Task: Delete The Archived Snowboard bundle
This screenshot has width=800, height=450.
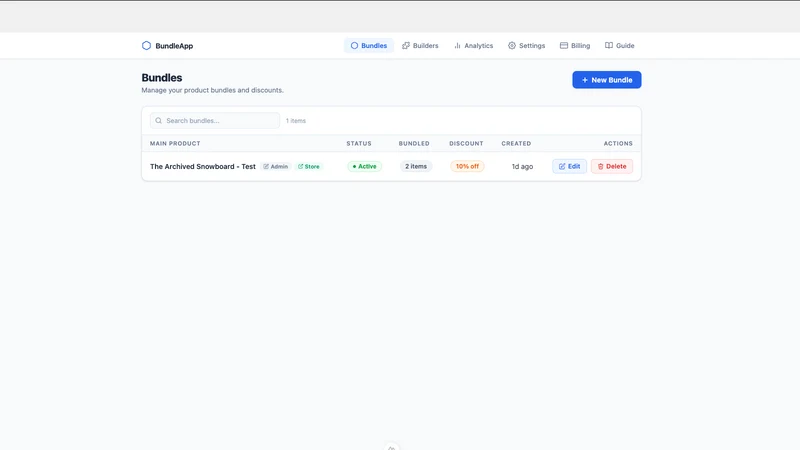Action: pyautogui.click(x=612, y=166)
